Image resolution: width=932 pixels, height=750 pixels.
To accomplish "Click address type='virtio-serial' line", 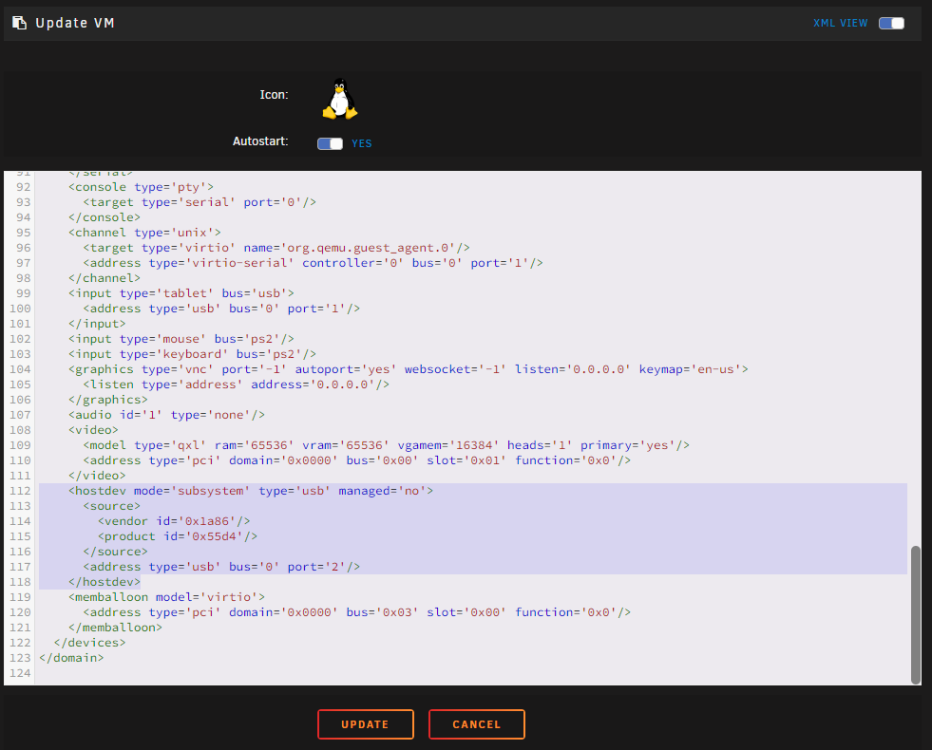I will pos(313,263).
